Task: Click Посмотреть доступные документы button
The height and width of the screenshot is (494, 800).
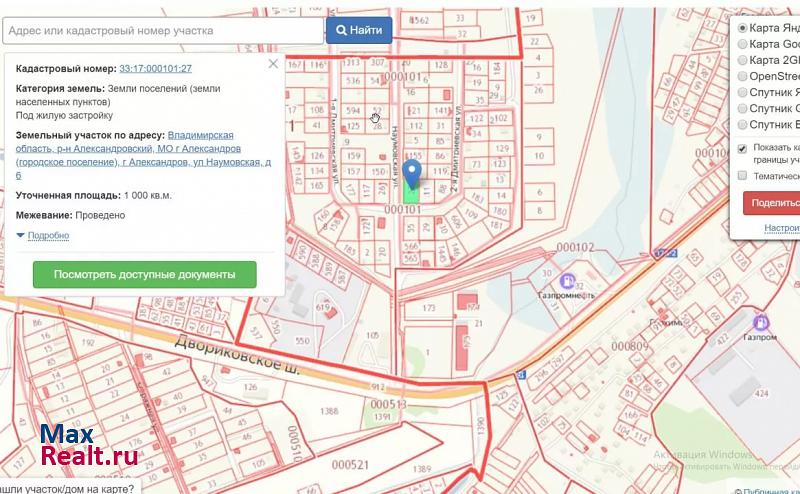Action: 144,274
